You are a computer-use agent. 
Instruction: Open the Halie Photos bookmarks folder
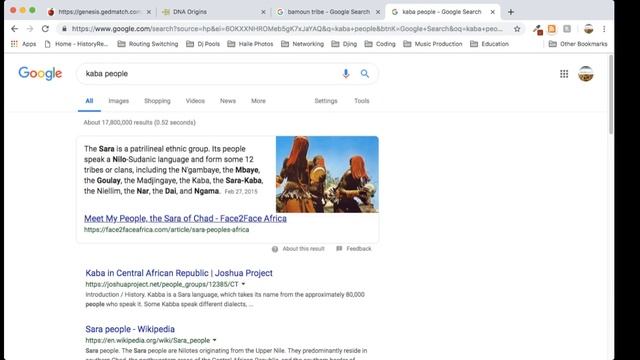point(250,44)
